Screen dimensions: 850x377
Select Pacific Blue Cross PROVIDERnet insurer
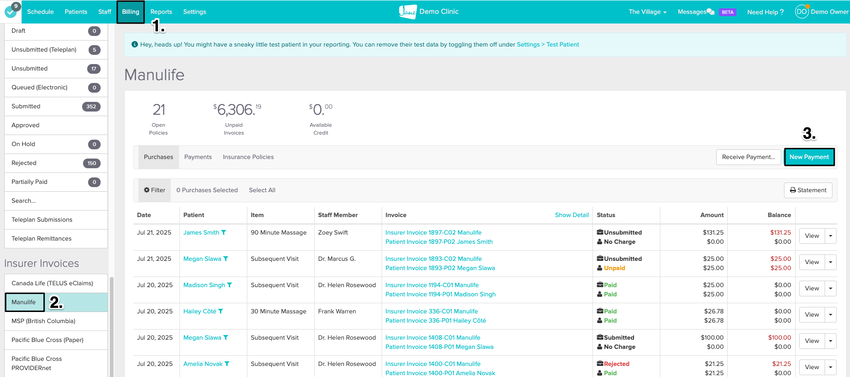click(56, 363)
